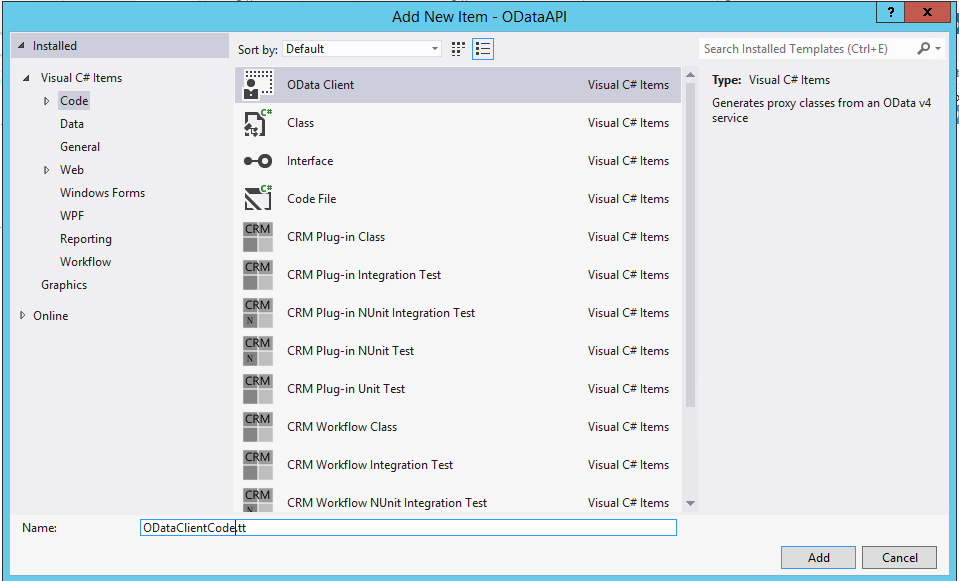
Task: Select the CRM Plug-in NUnit Test icon
Action: click(x=258, y=350)
